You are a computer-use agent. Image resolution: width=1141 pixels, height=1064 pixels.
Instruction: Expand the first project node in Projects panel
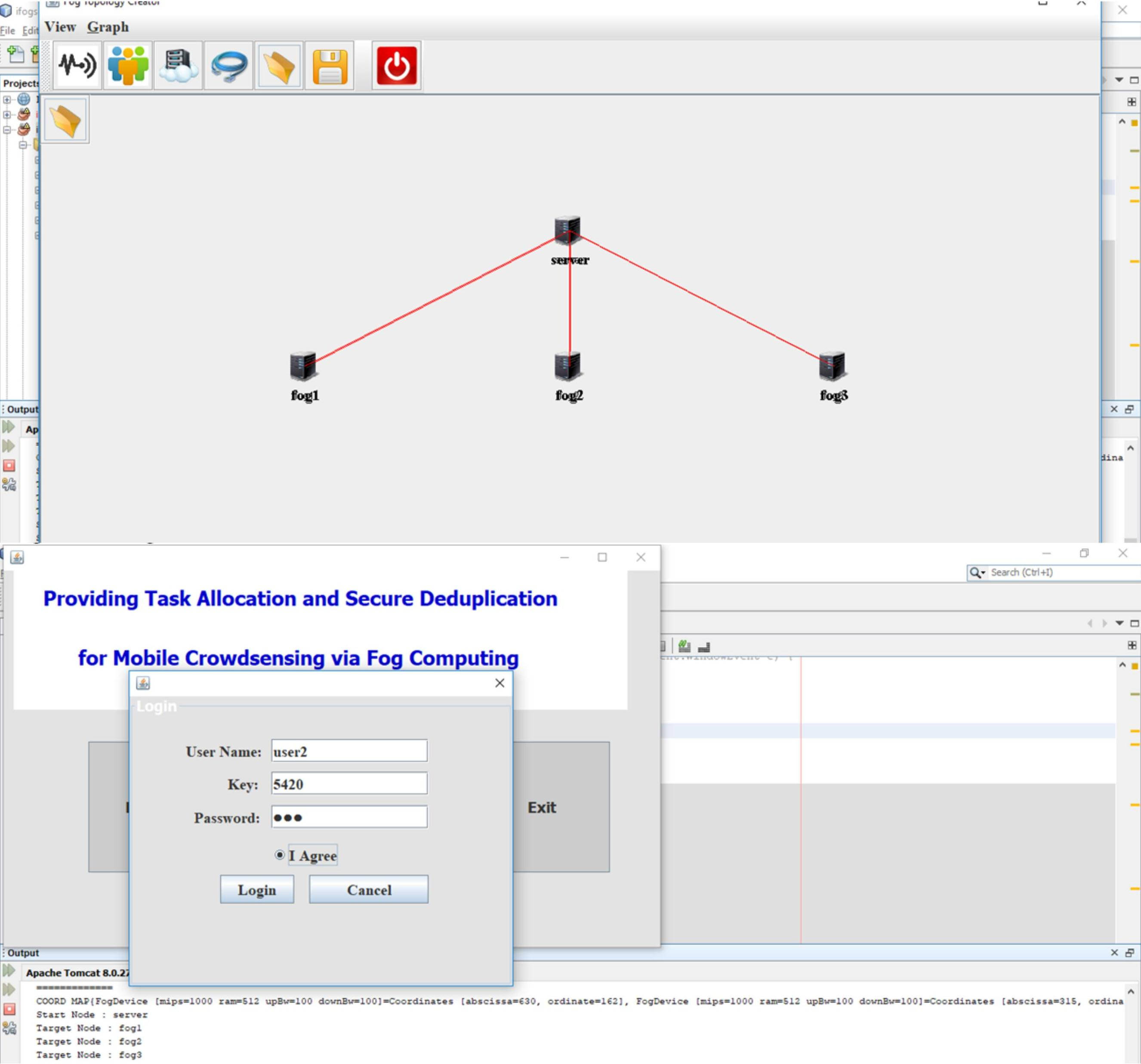(6, 100)
